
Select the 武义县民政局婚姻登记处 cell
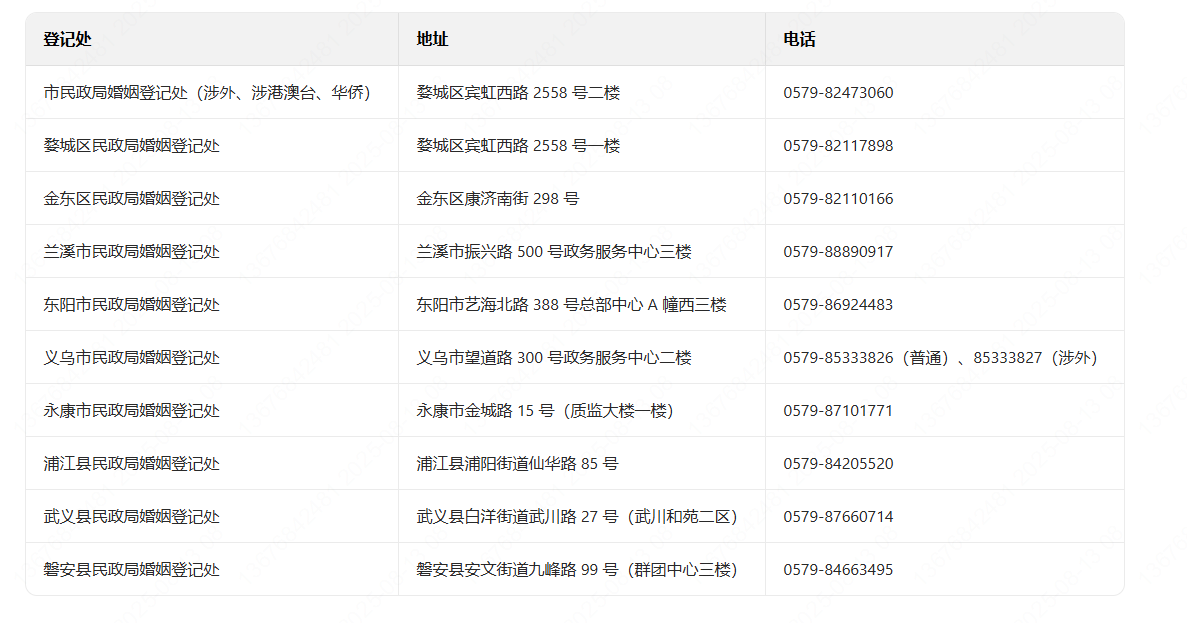[212, 516]
